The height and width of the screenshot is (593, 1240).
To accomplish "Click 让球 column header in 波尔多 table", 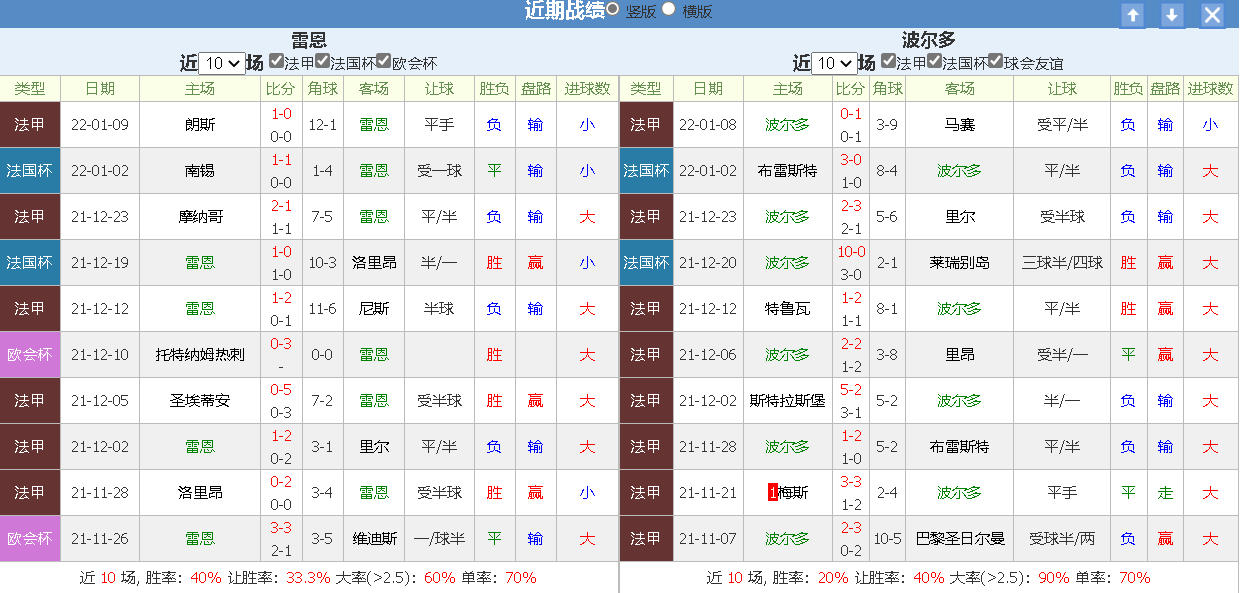I will (1062, 89).
